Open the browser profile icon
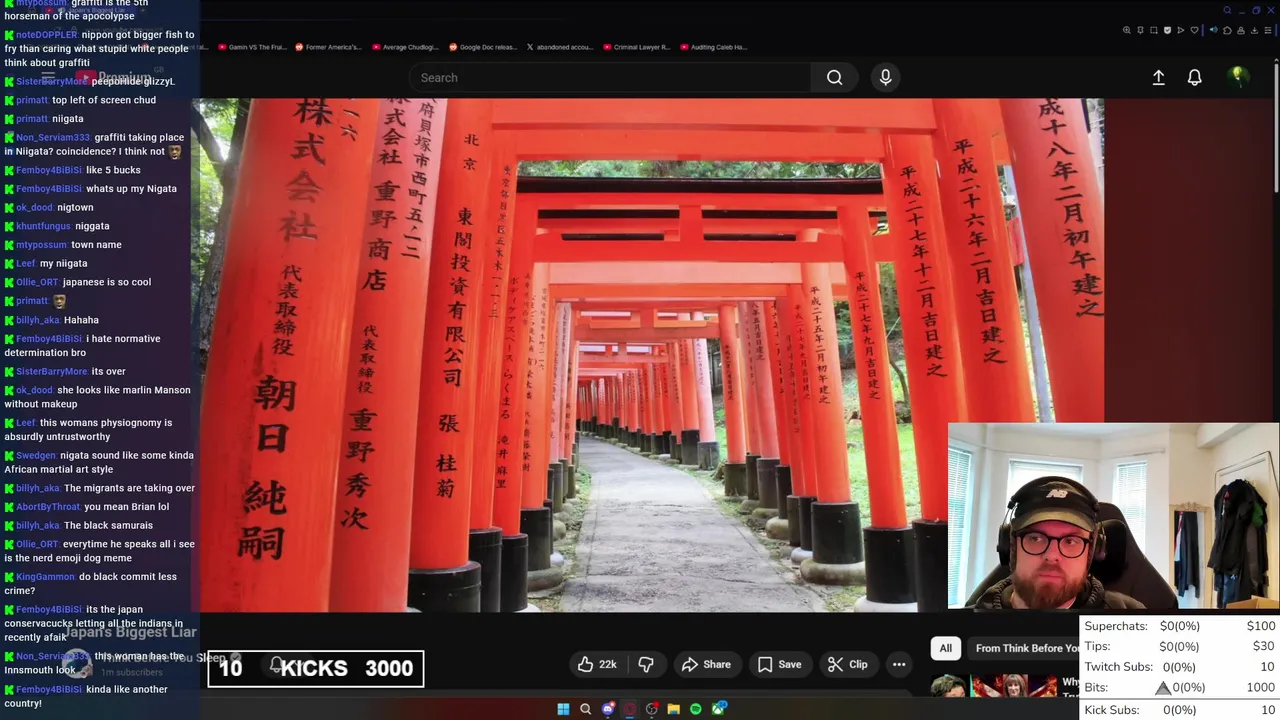The image size is (1280, 720). pos(1241,30)
